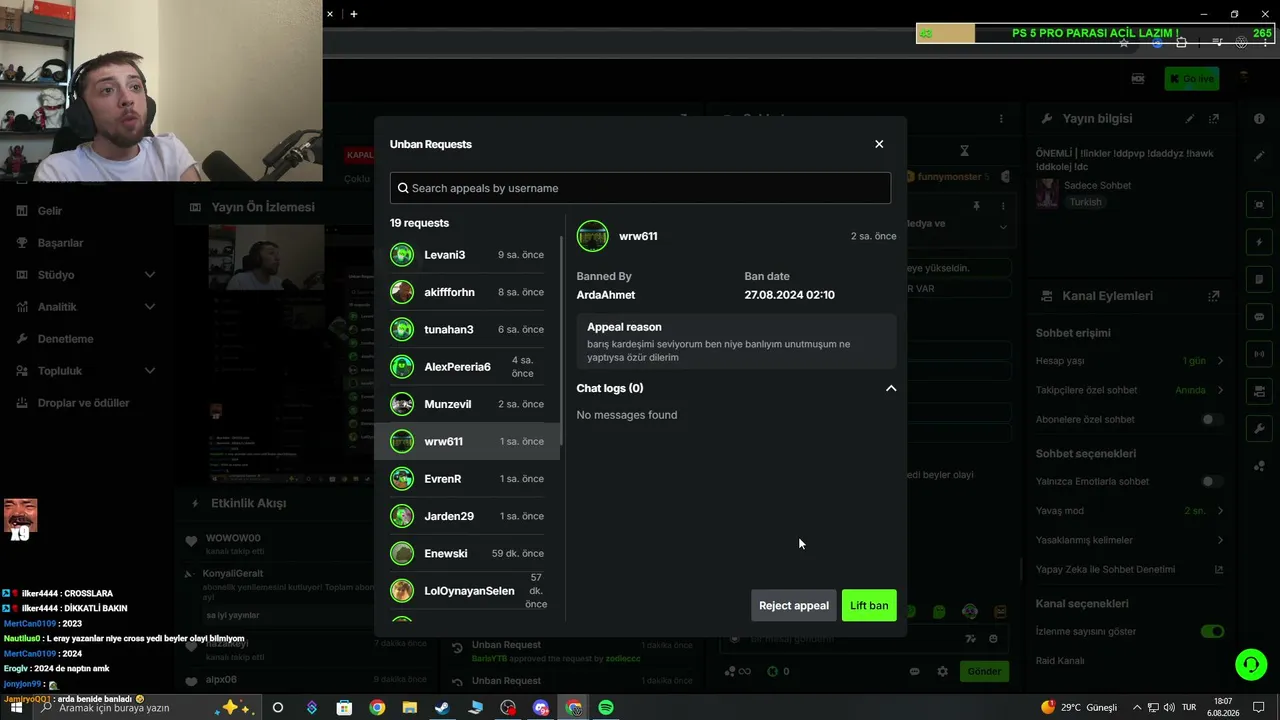Viewport: 1280px width, 720px height.
Task: Open the Denetleme sidebar menu item
Action: pos(65,339)
